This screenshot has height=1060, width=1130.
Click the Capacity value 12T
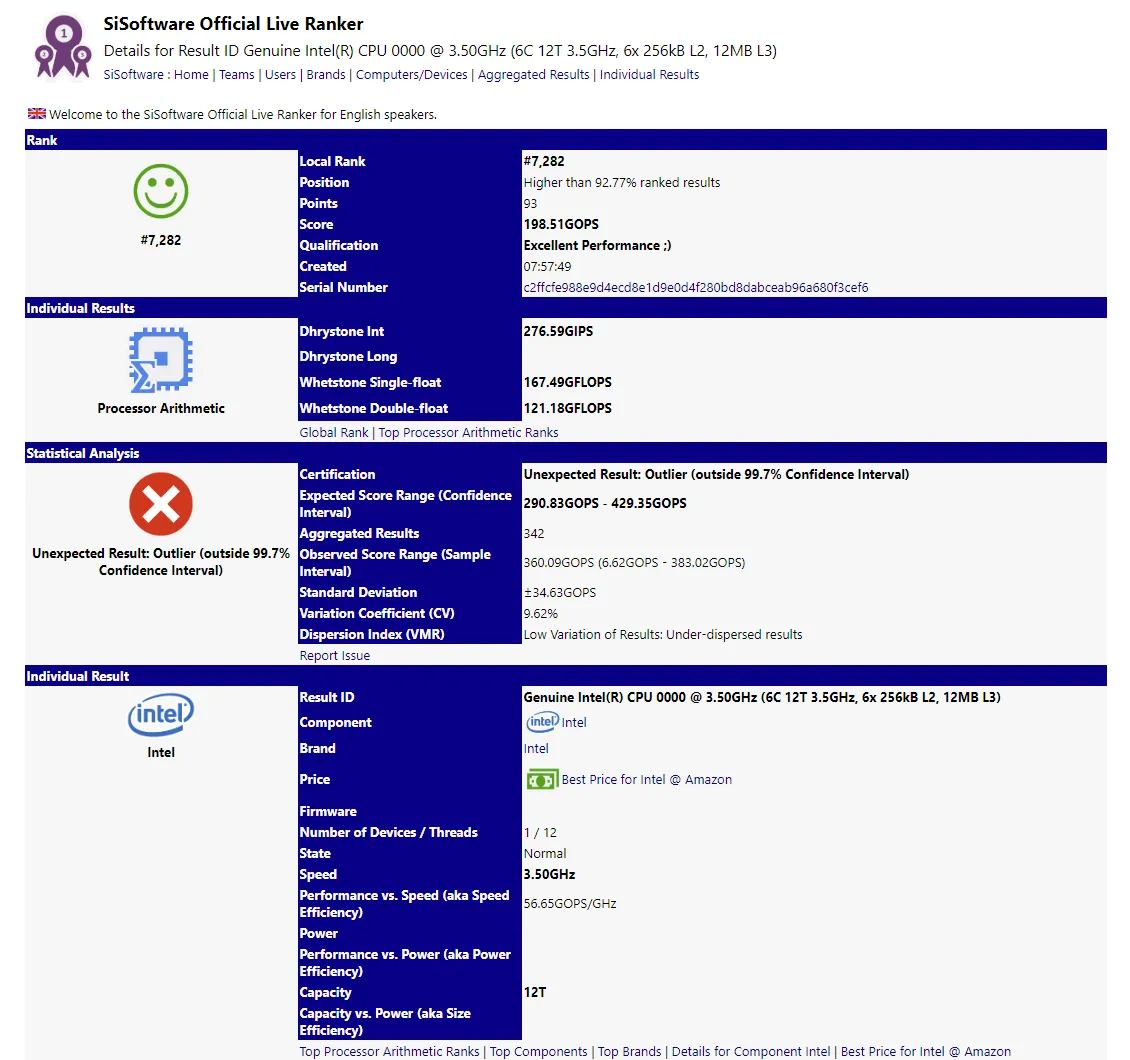[x=535, y=992]
